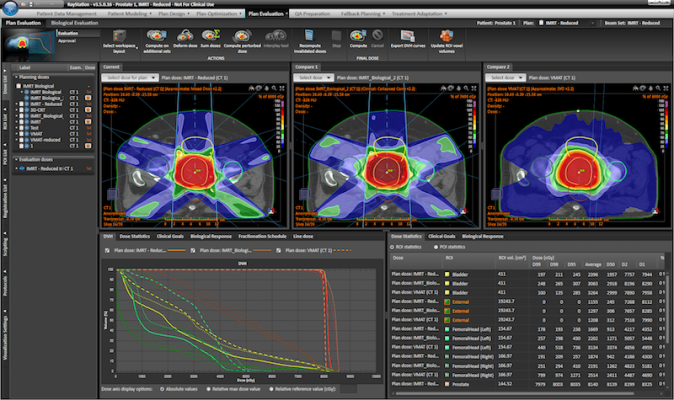Click the Sum doses icon
674x400 pixels.
(208, 36)
